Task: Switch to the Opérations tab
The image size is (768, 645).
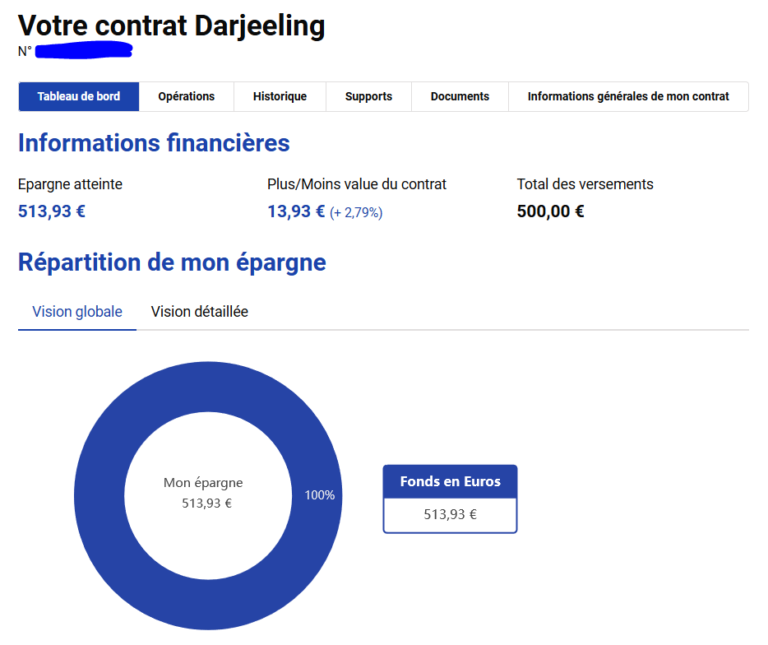Action: 186,97
